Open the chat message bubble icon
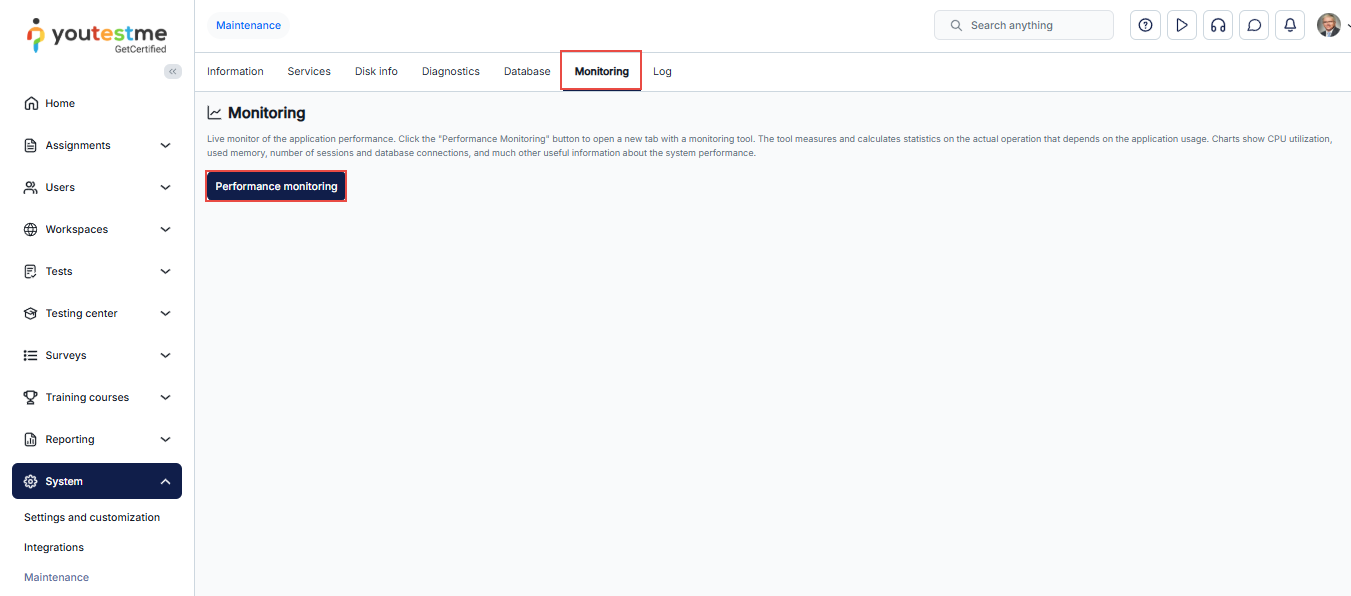1351x596 pixels. click(x=1254, y=25)
